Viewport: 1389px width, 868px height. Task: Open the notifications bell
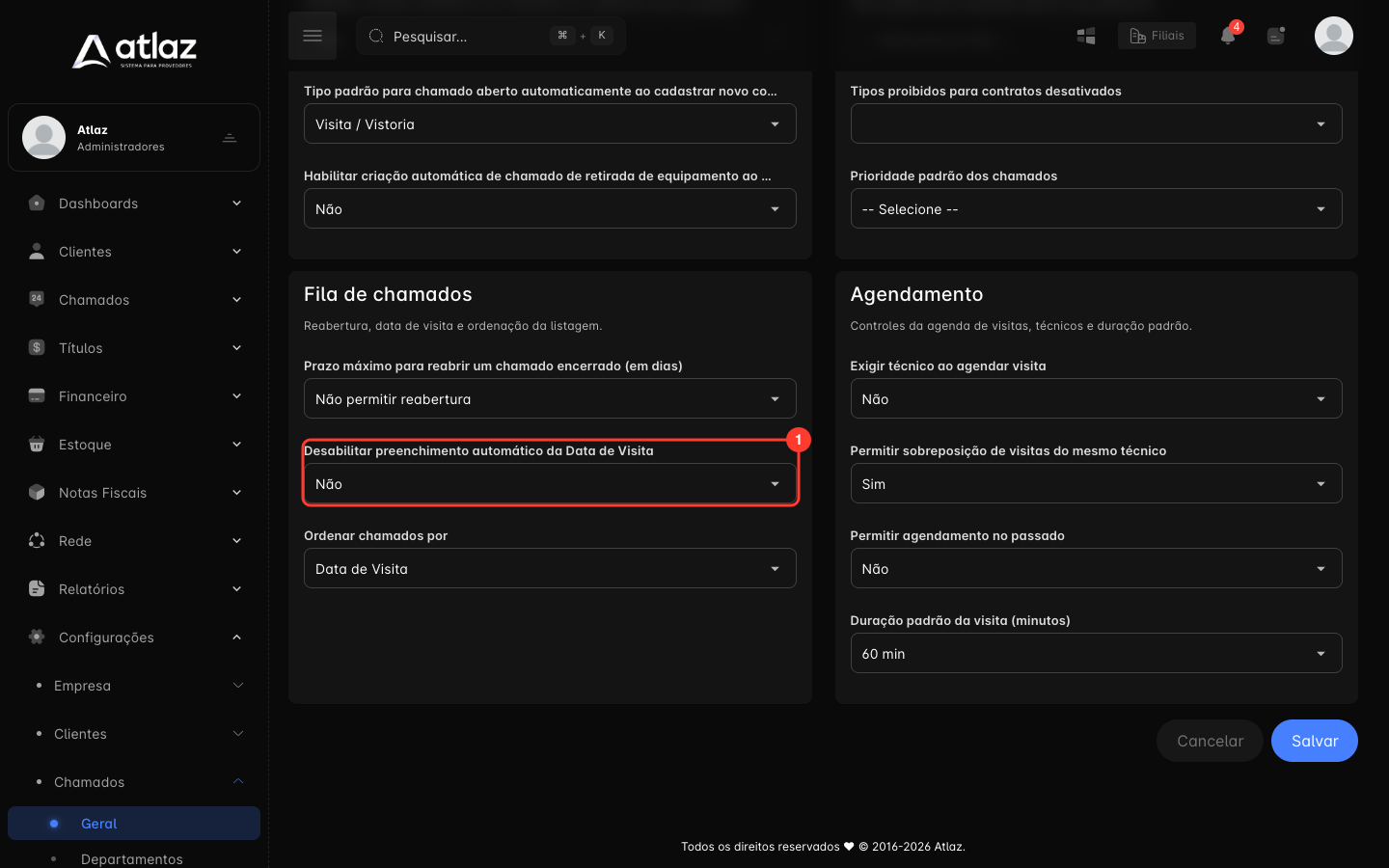click(x=1228, y=36)
